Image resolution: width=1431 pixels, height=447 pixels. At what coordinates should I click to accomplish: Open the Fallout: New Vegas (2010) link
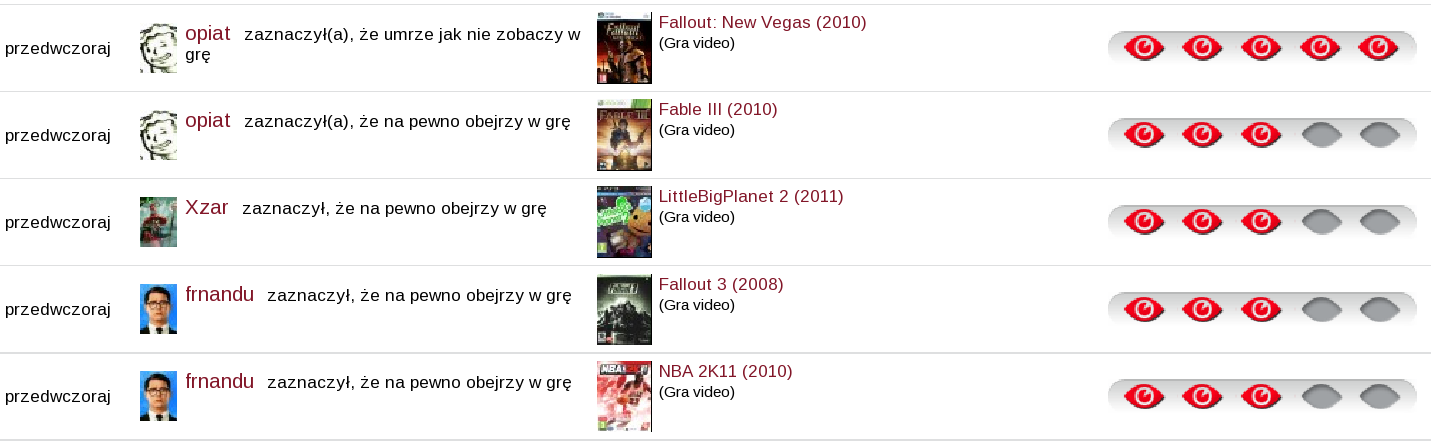click(762, 22)
